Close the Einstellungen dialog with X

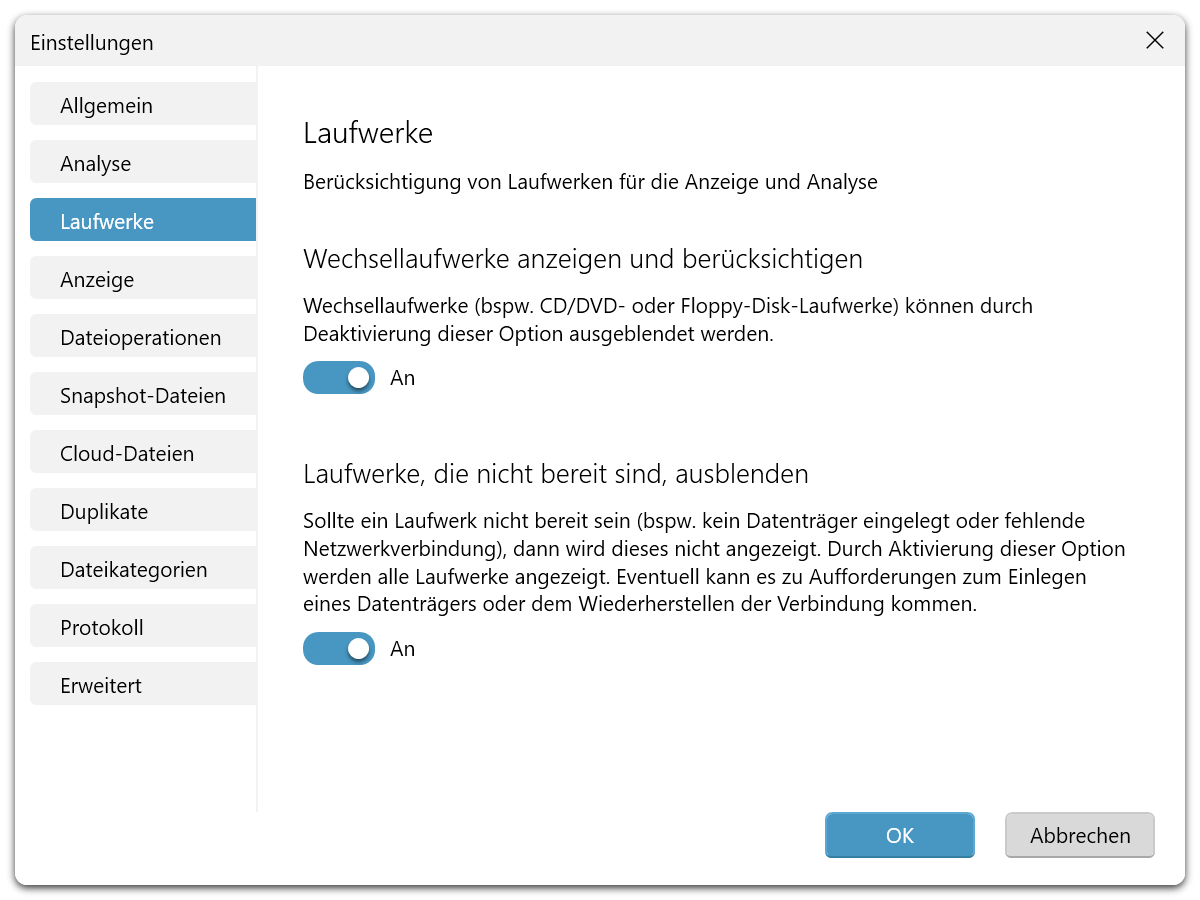pyautogui.click(x=1154, y=41)
